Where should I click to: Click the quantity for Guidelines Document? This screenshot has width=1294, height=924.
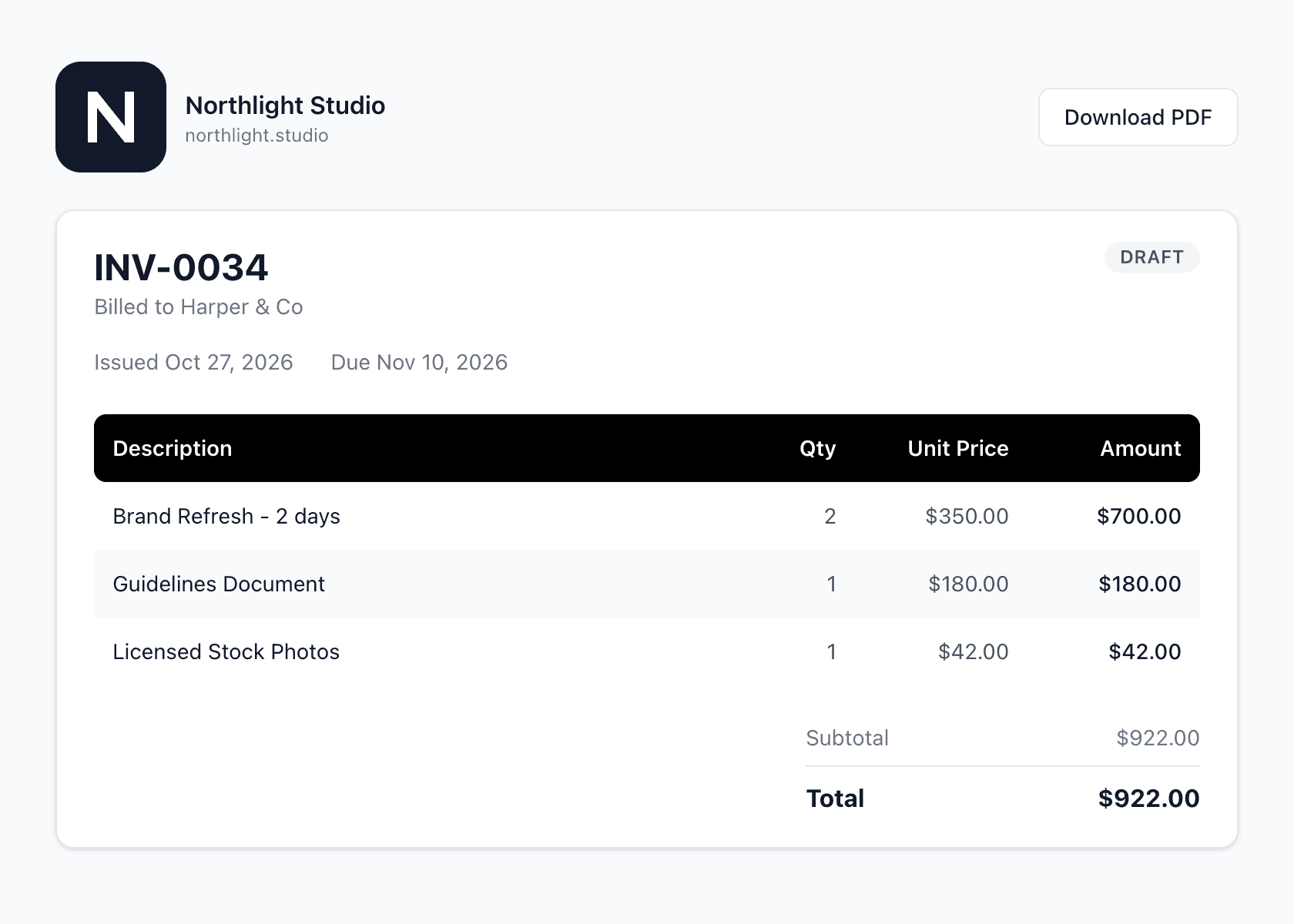pyautogui.click(x=831, y=584)
